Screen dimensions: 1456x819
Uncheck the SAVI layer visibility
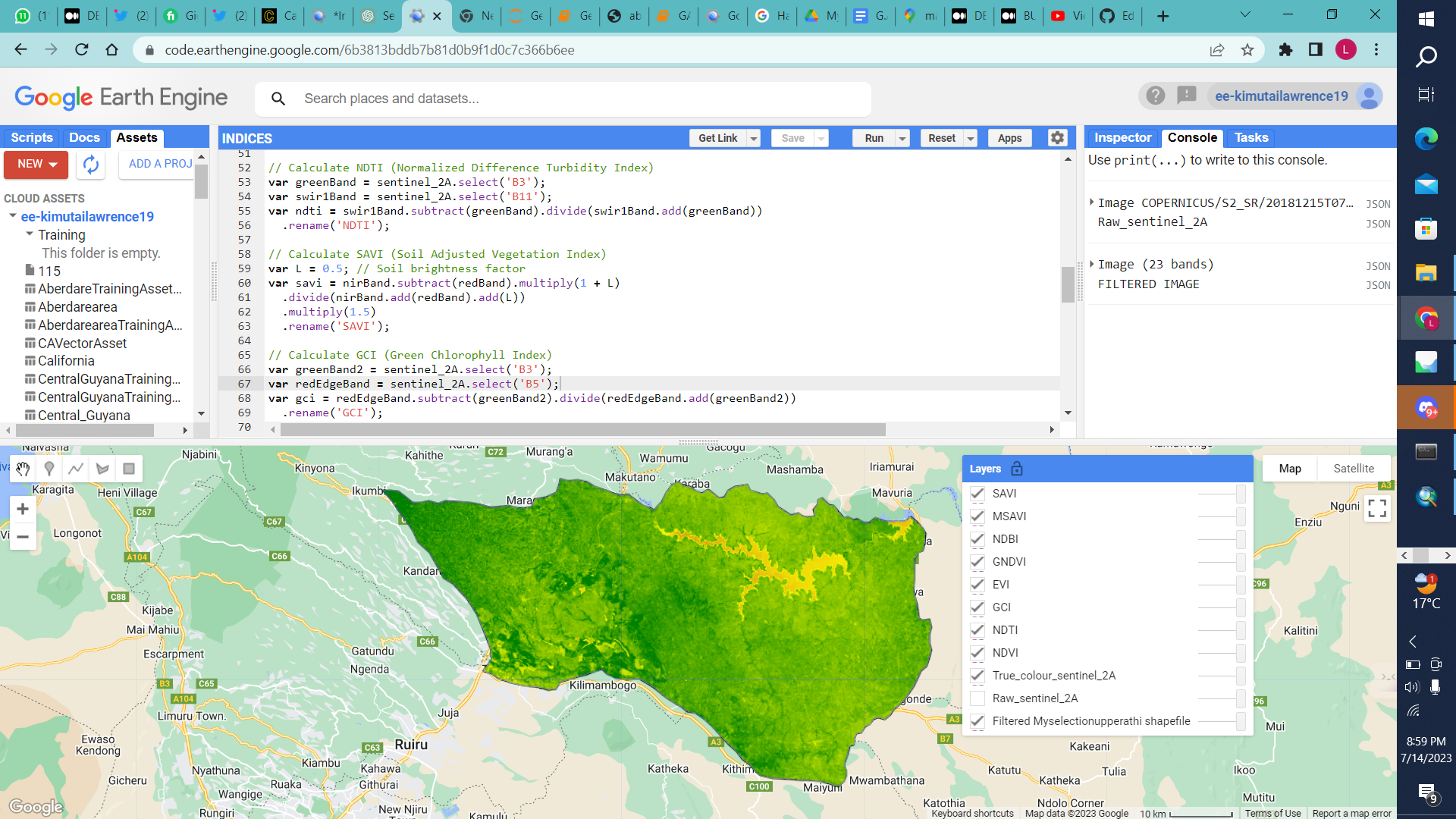pos(977,494)
